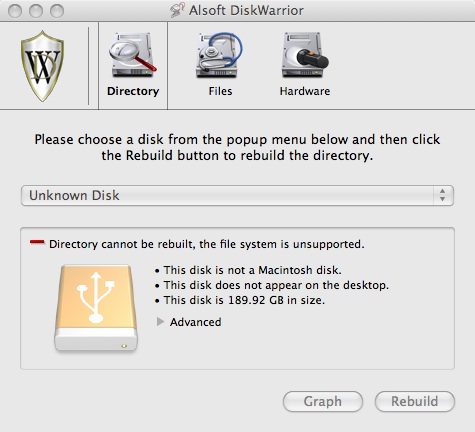Click the red minus status indicator
This screenshot has height=432, width=475.
37,242
